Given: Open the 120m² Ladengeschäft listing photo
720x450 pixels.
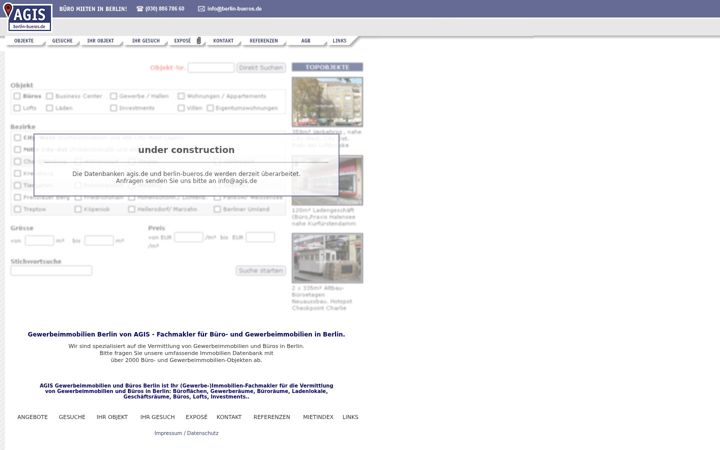Looking at the screenshot, I should 327,180.
